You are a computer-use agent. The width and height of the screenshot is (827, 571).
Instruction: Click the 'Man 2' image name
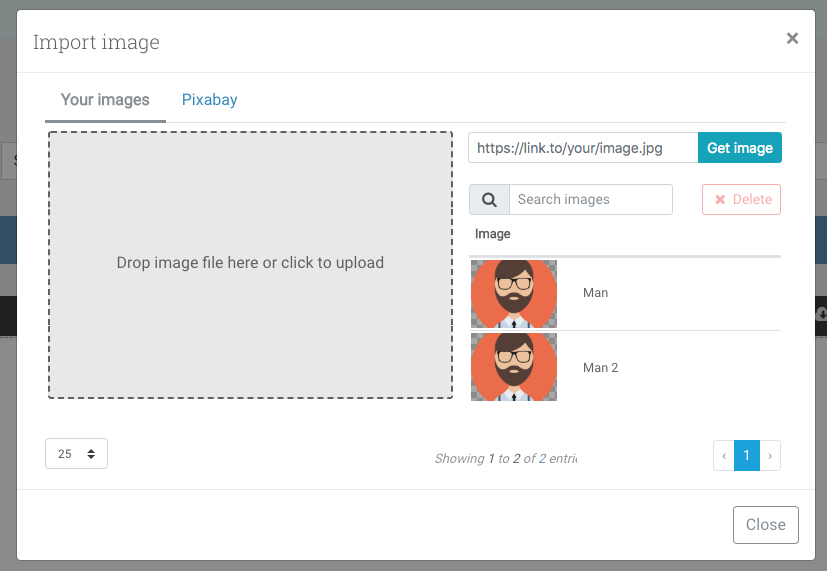pos(600,368)
